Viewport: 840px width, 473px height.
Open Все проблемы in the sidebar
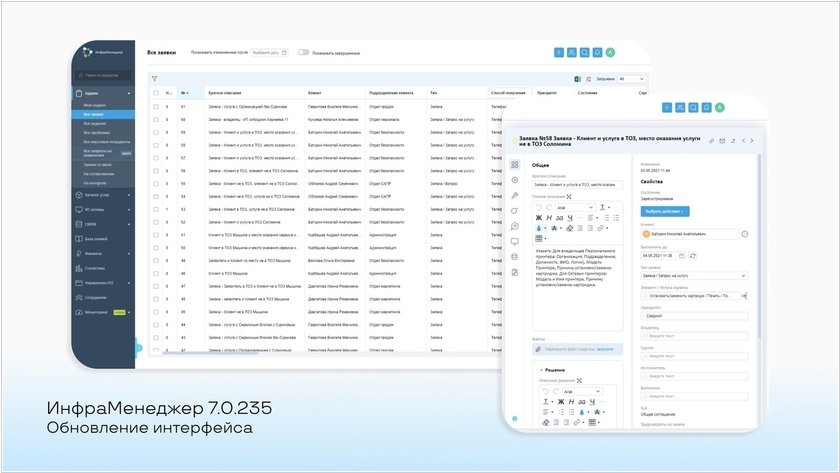point(96,133)
